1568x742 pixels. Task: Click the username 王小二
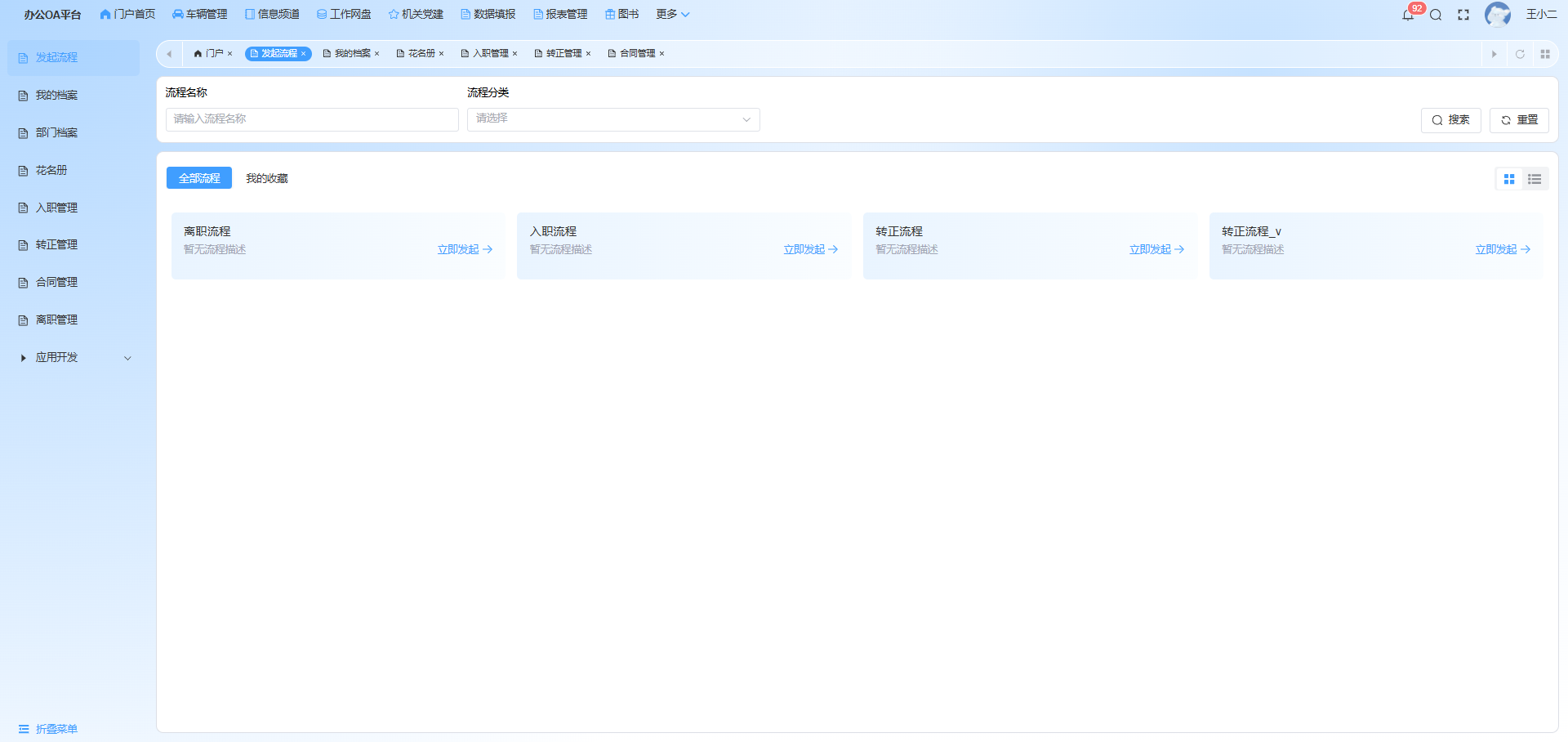pyautogui.click(x=1542, y=15)
